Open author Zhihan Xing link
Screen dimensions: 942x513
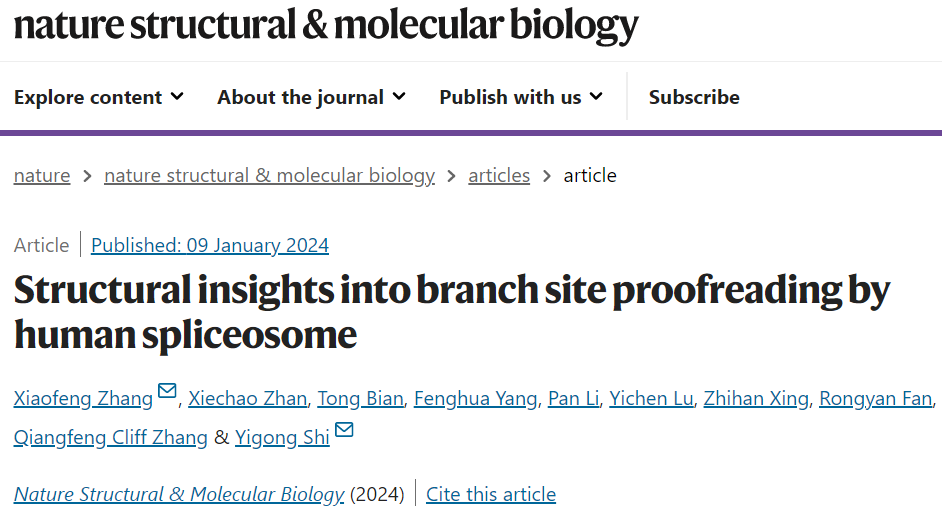coord(756,398)
